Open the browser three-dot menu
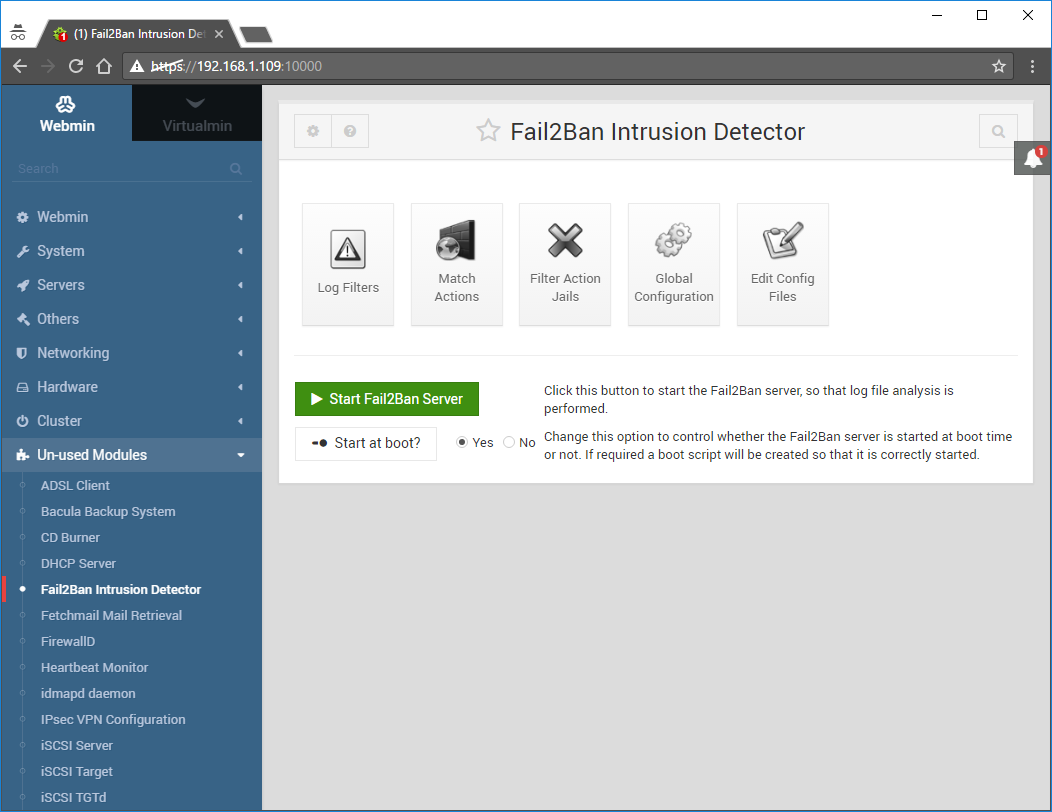Viewport: 1052px width, 812px height. coord(1032,66)
